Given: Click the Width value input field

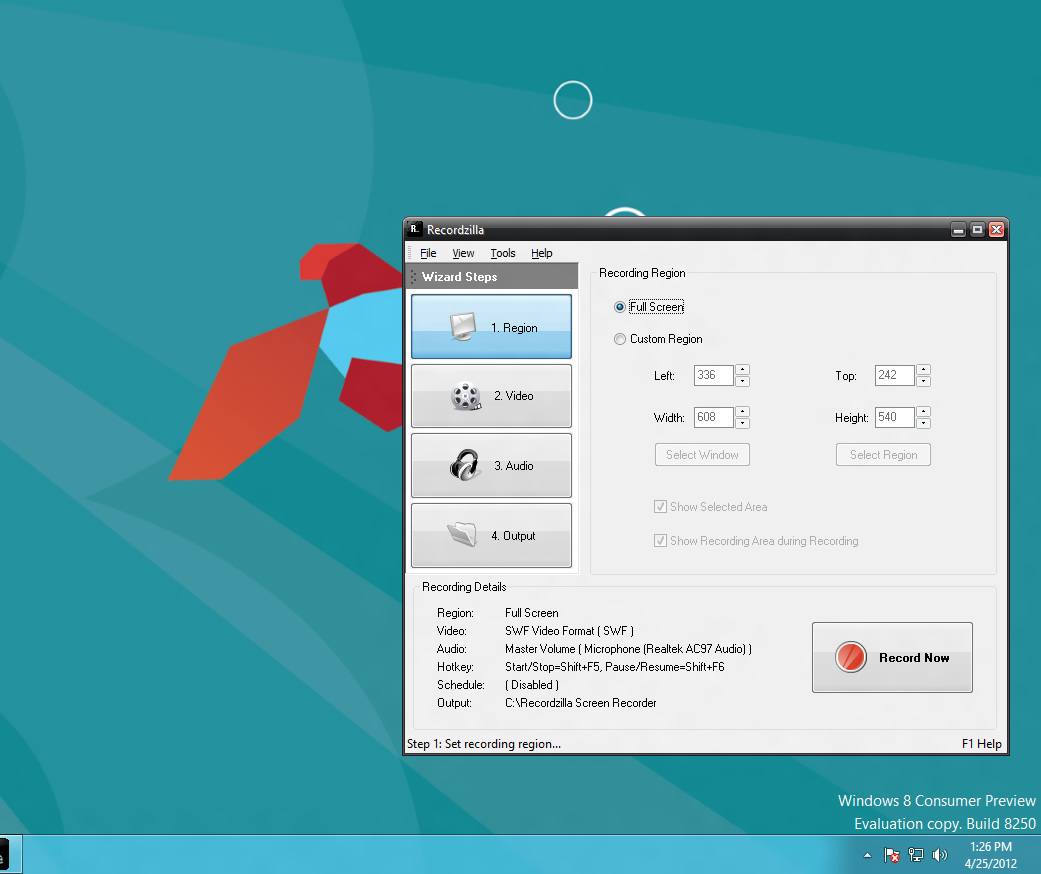Looking at the screenshot, I should coord(714,417).
